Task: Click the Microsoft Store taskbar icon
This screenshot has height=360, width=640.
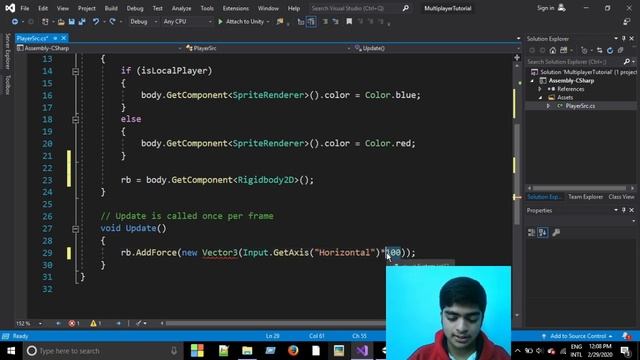Action: [x=197, y=351]
